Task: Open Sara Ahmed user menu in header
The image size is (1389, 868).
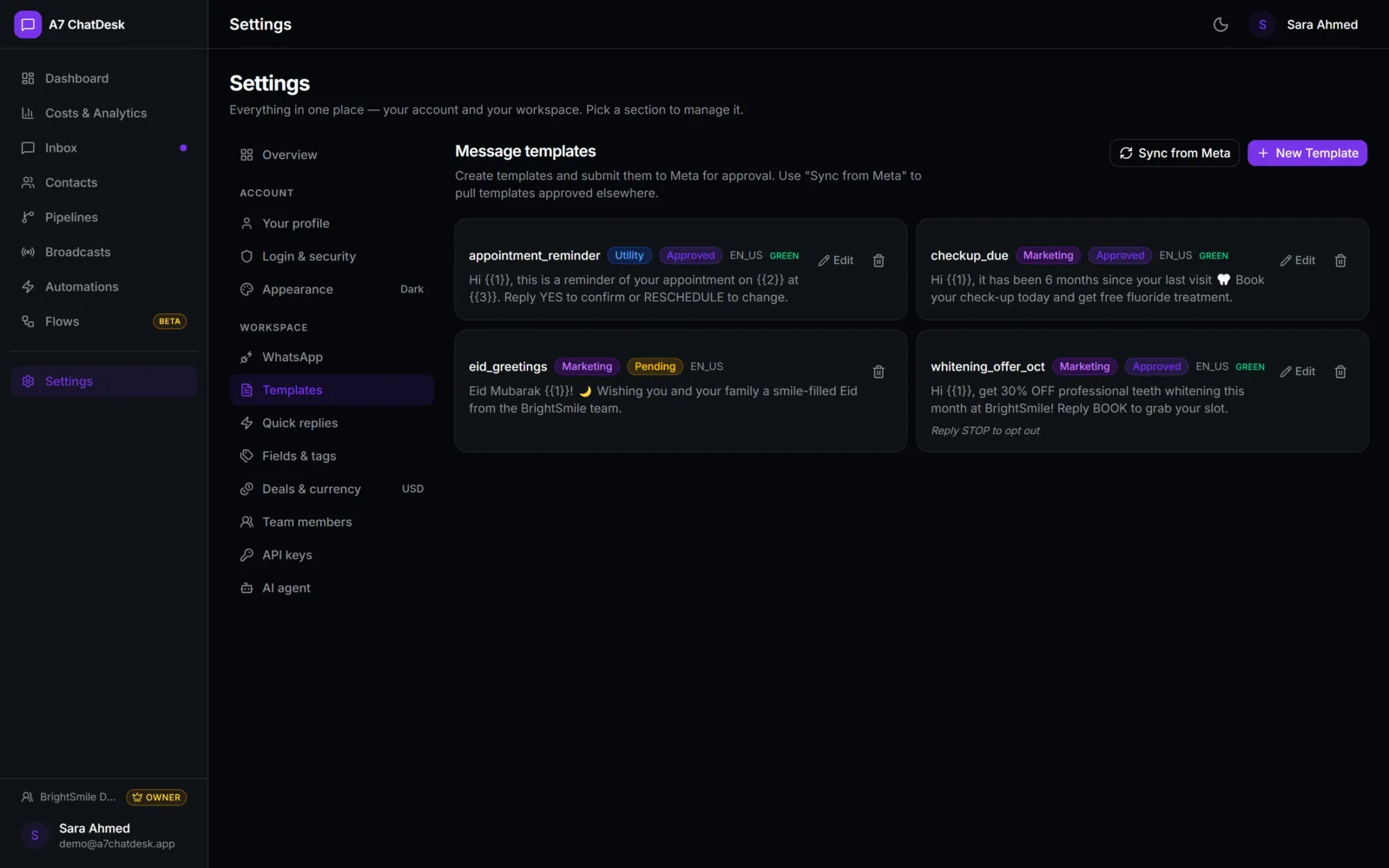Action: coord(1304,24)
